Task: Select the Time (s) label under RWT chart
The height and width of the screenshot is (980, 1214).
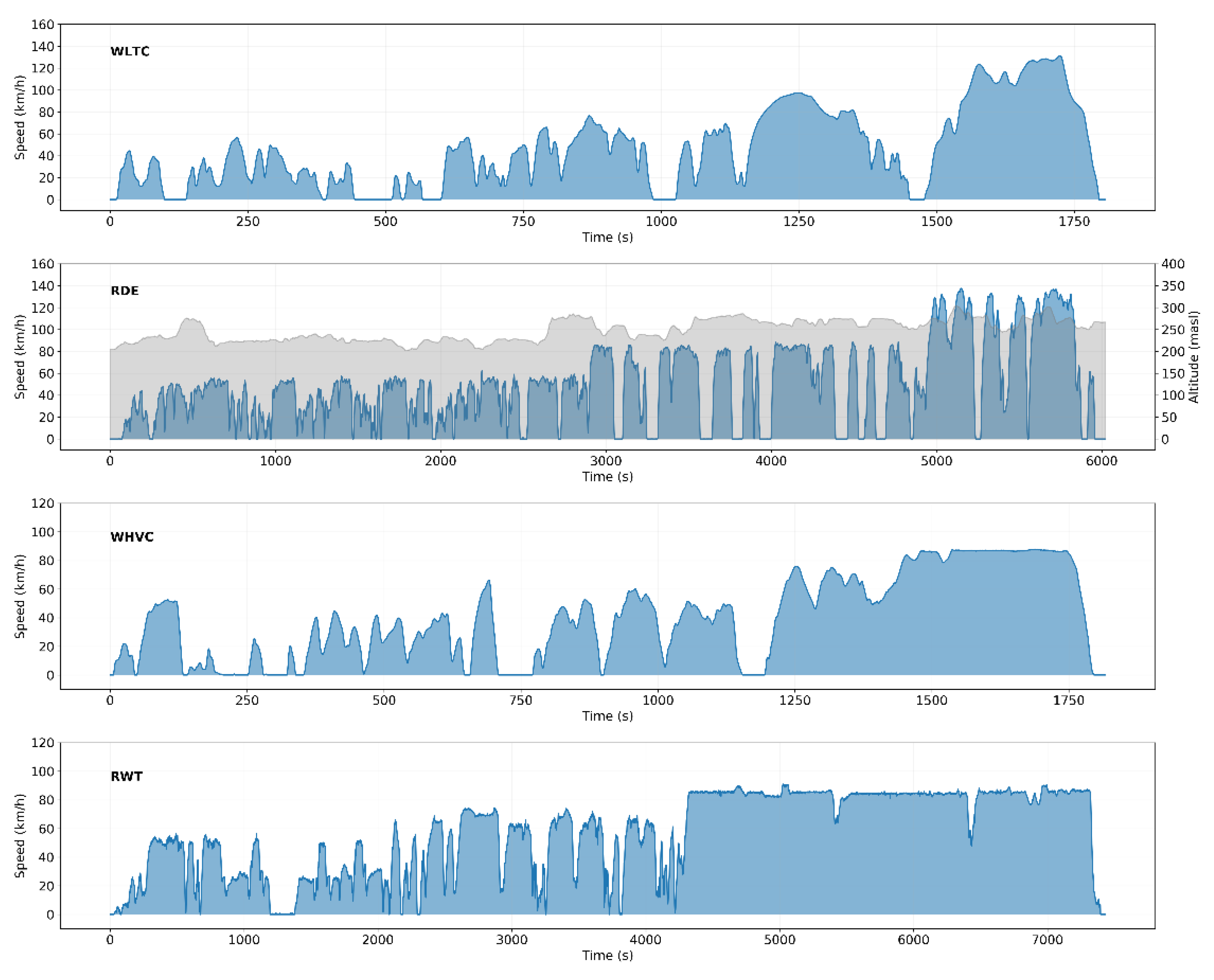Action: click(608, 956)
